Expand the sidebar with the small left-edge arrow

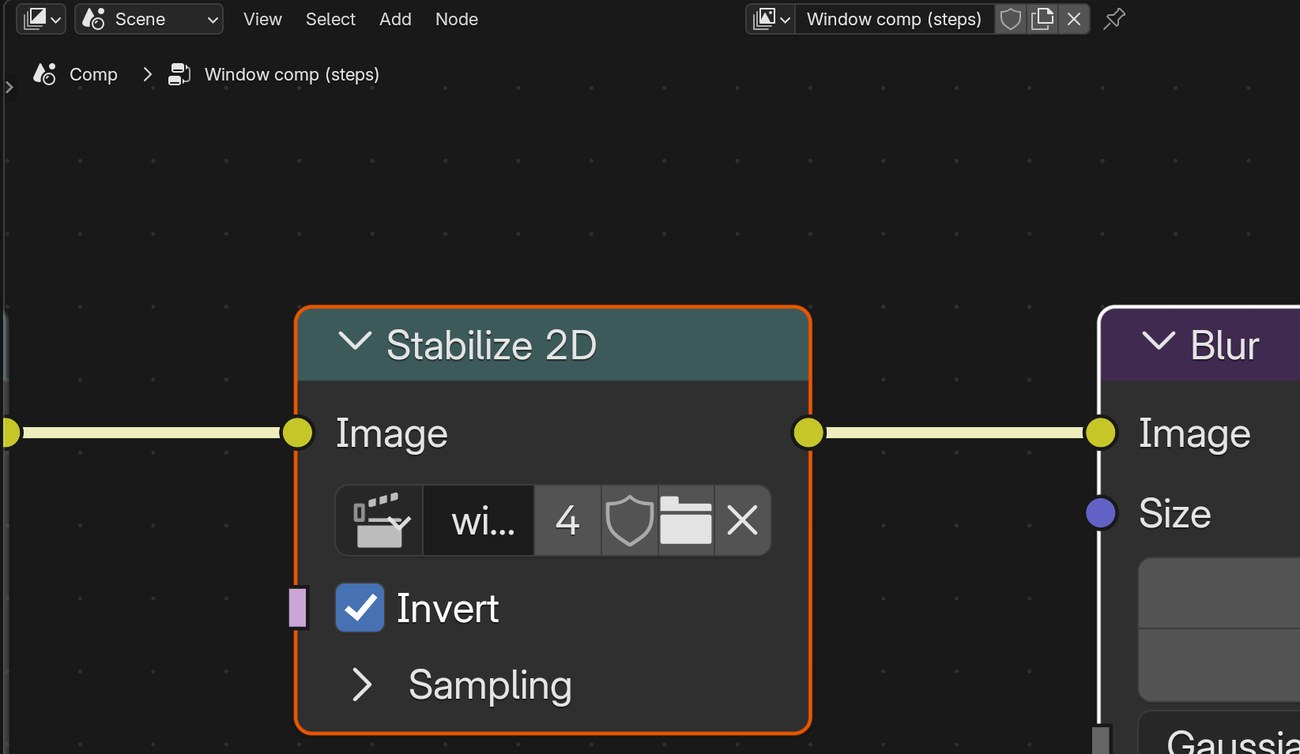[x=9, y=87]
